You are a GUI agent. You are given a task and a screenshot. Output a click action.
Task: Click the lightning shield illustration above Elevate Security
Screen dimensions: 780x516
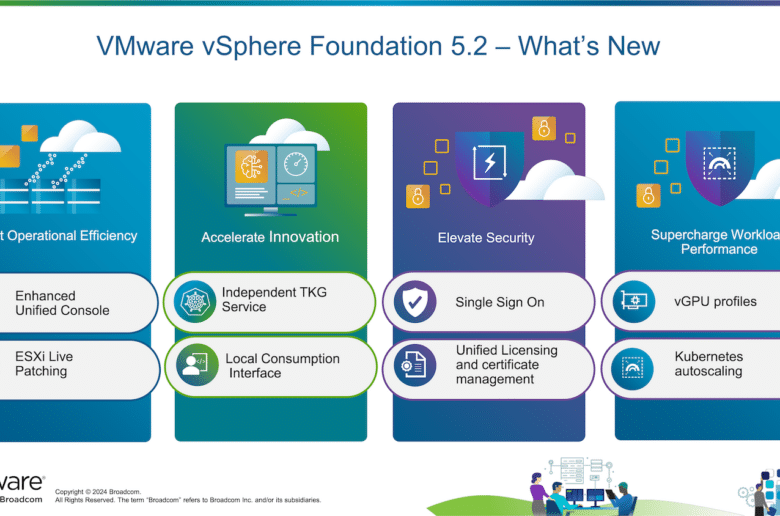489,168
